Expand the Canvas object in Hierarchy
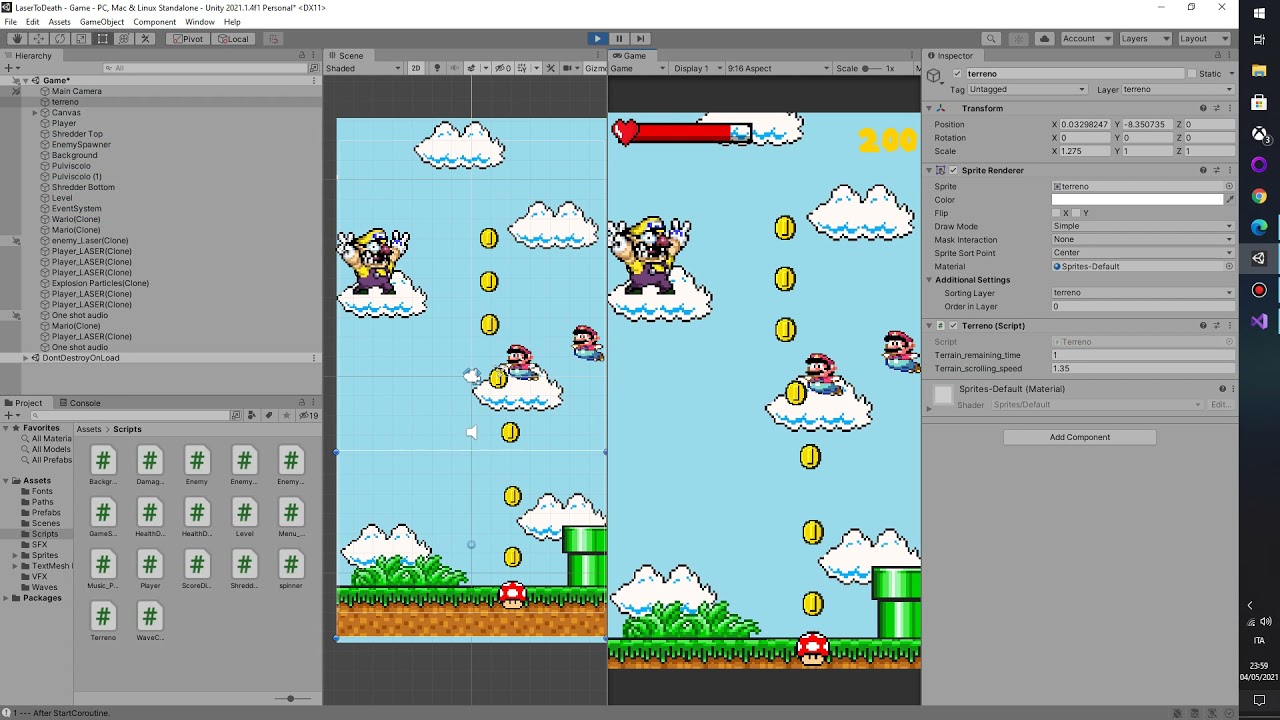This screenshot has width=1280, height=720. click(35, 113)
